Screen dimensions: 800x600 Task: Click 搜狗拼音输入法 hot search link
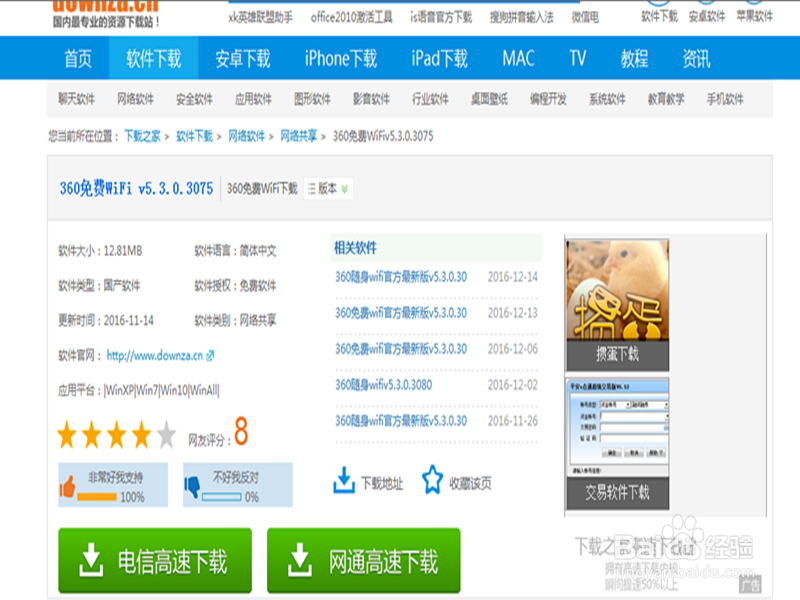point(521,17)
